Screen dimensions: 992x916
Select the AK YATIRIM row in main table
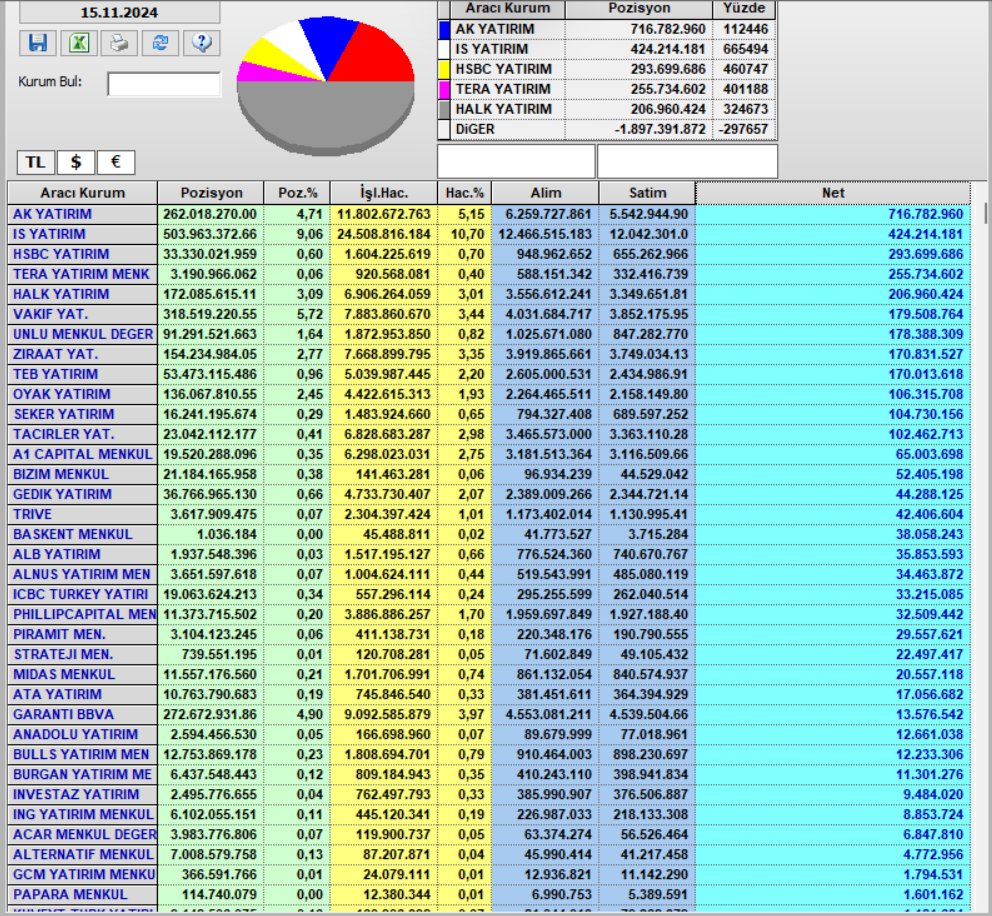tap(488, 214)
